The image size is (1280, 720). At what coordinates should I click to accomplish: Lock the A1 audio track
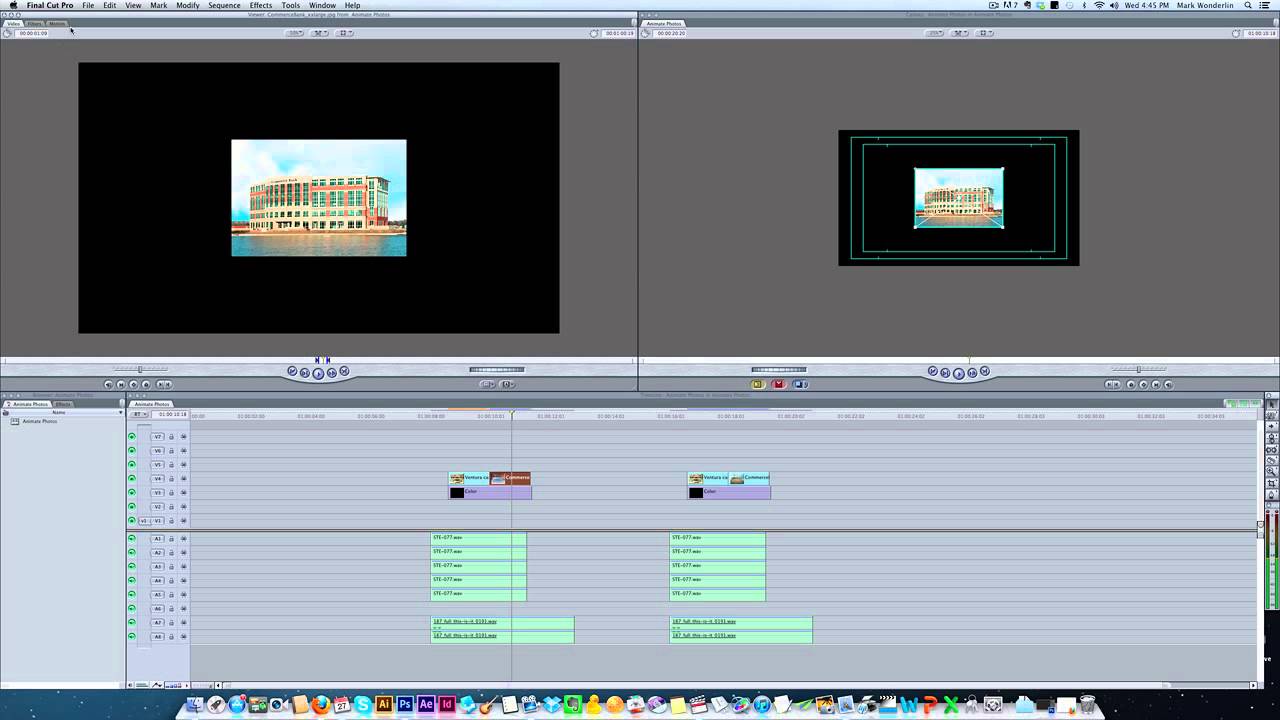[171, 539]
